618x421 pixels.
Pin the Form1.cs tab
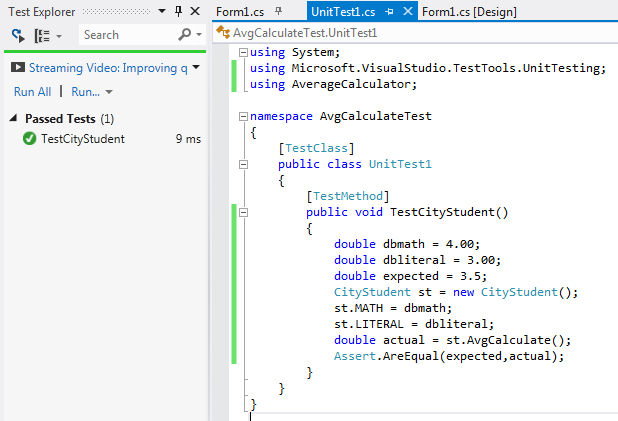[279, 11]
